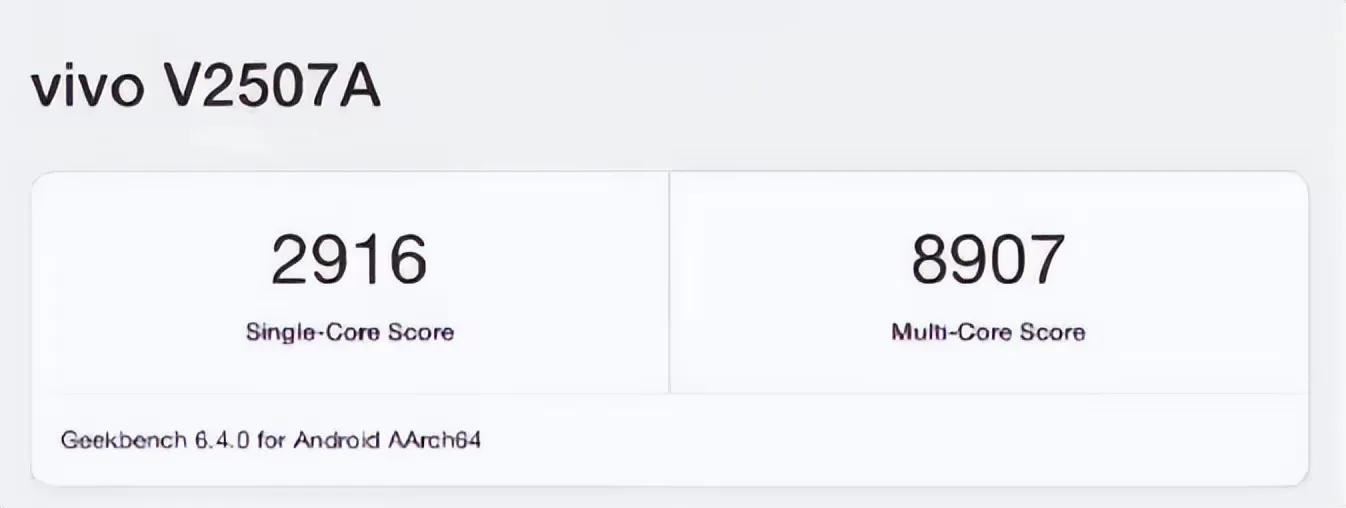The width and height of the screenshot is (1346, 508).
Task: Click the digit 8 in 8907
Action: [930, 258]
